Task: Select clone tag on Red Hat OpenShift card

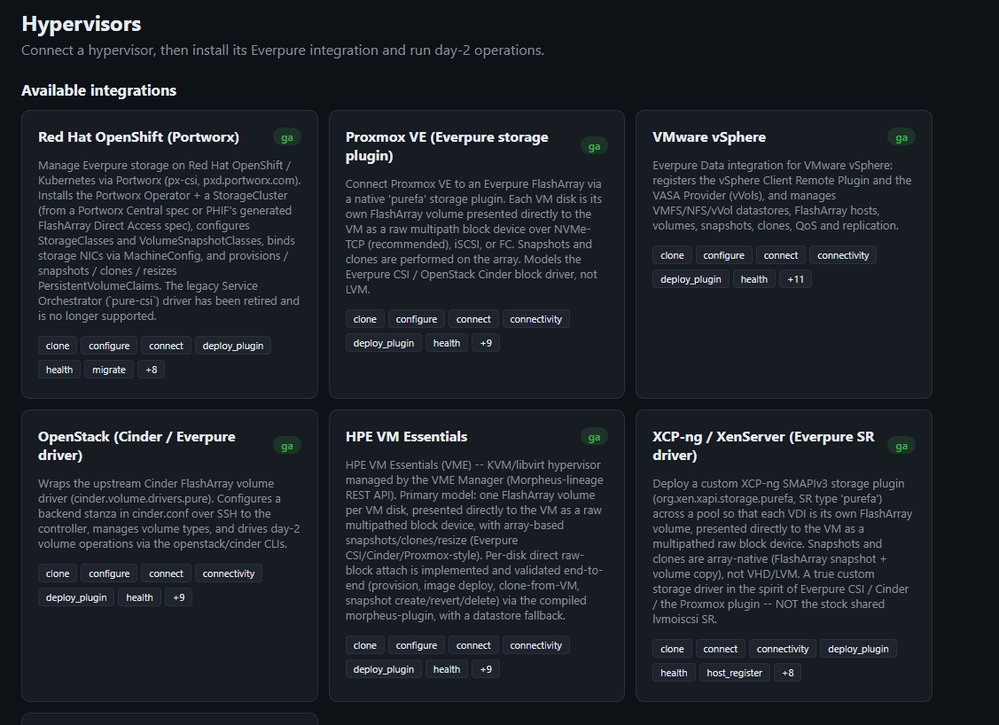Action: [x=57, y=345]
